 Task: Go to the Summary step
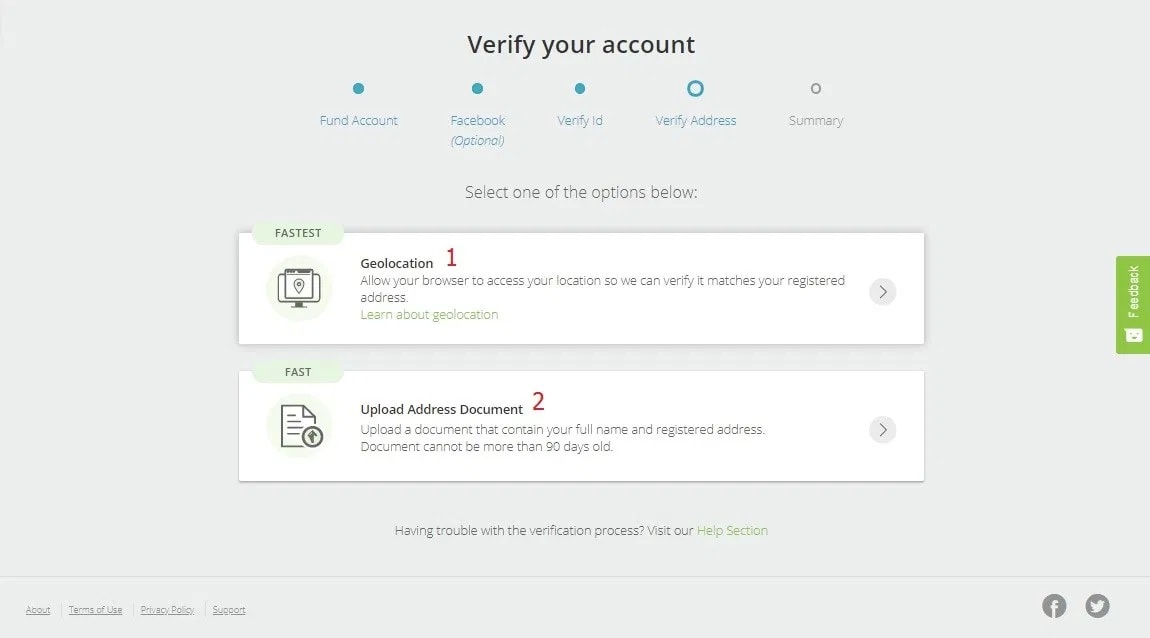[816, 120]
